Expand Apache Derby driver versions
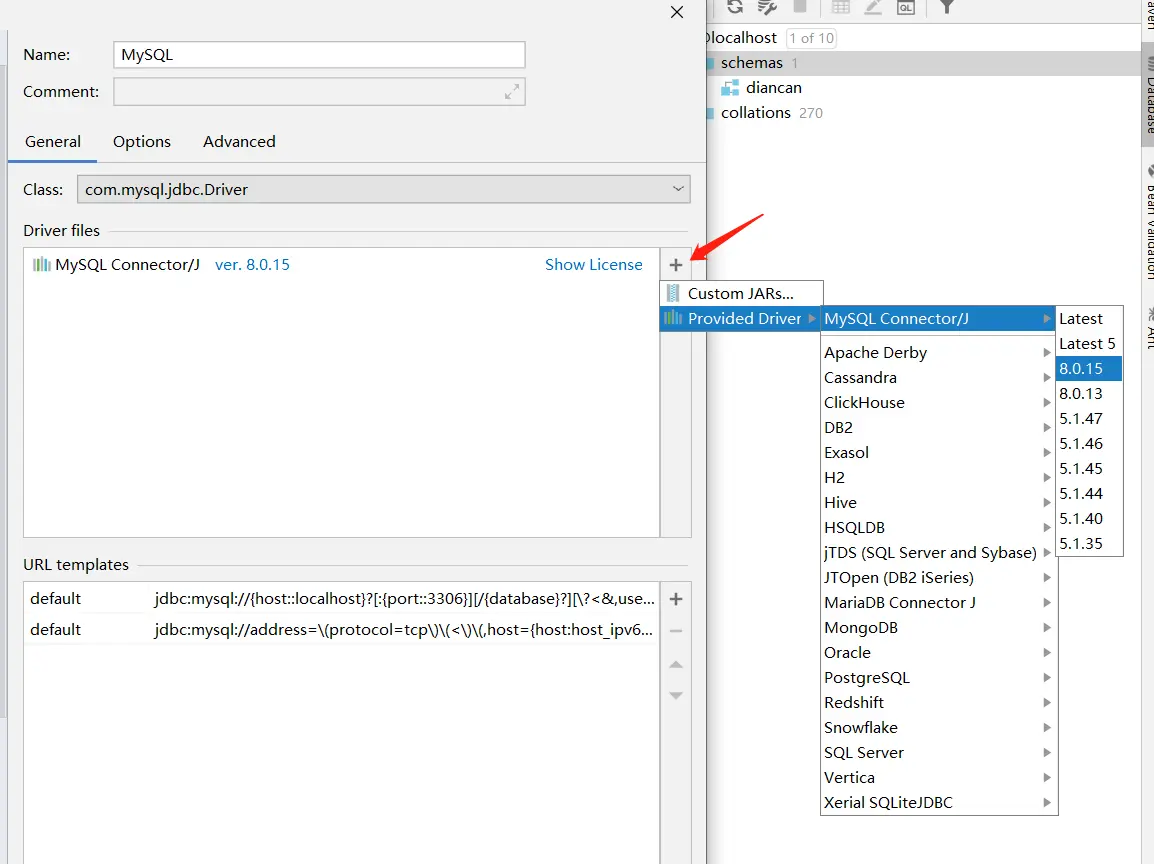The image size is (1154, 864). point(1047,353)
